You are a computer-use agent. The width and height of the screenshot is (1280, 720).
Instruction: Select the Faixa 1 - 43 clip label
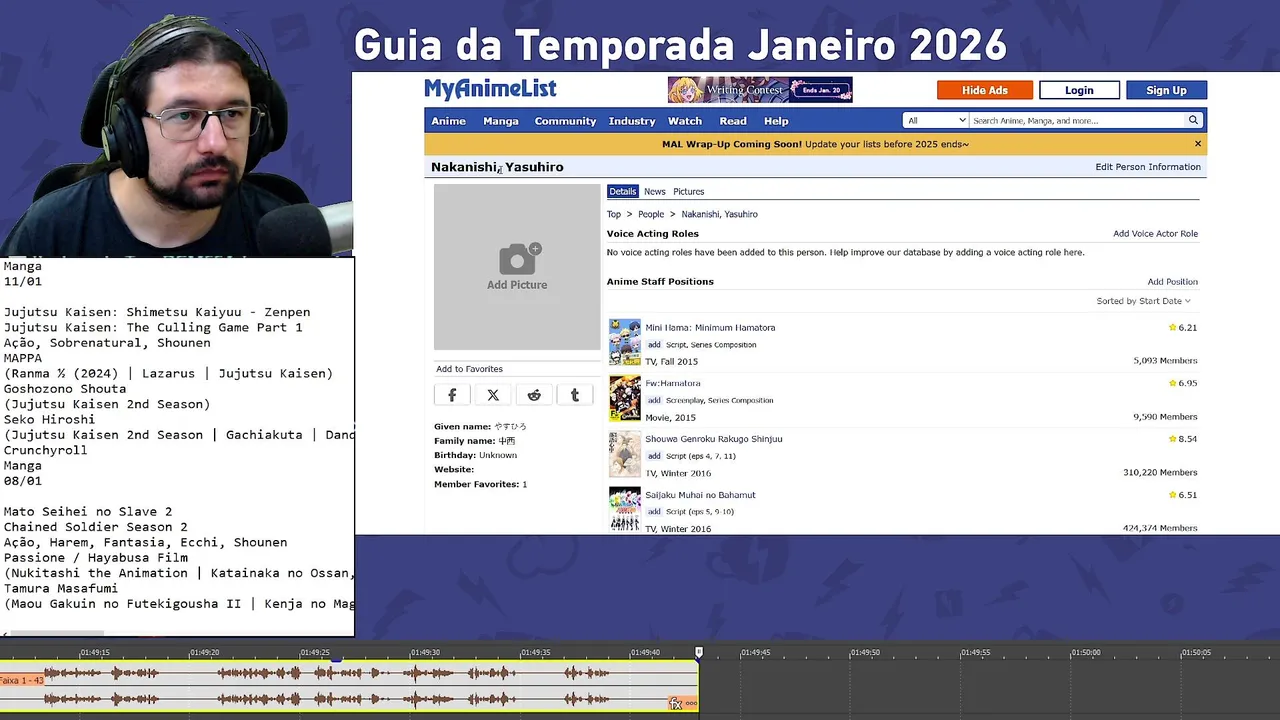point(22,681)
